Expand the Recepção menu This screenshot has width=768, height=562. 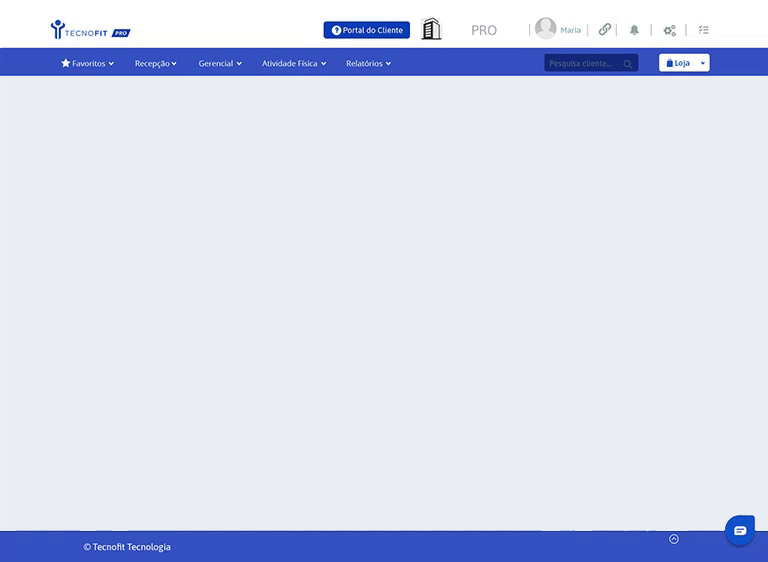point(156,63)
